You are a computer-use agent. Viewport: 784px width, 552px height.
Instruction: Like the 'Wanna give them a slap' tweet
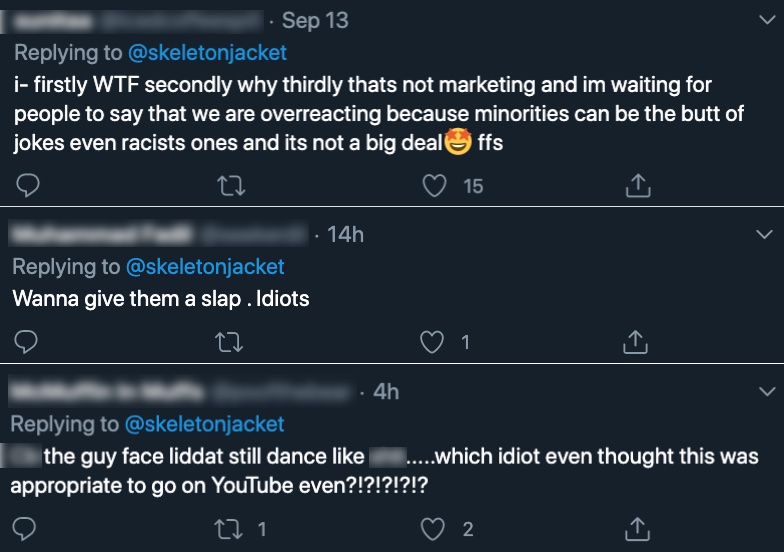[x=432, y=342]
